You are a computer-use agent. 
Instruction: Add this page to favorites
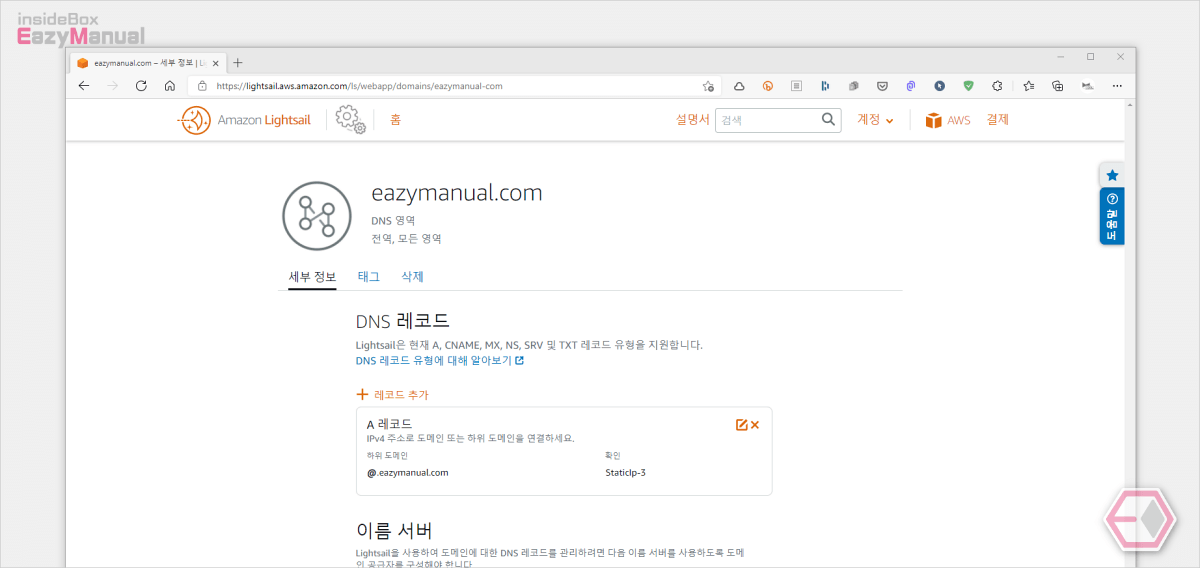[708, 86]
